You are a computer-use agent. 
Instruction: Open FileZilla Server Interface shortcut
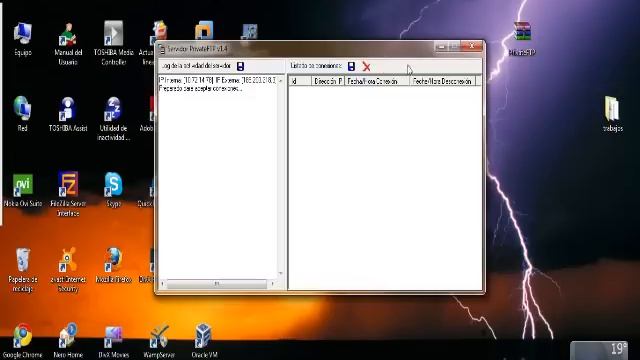[x=68, y=194]
